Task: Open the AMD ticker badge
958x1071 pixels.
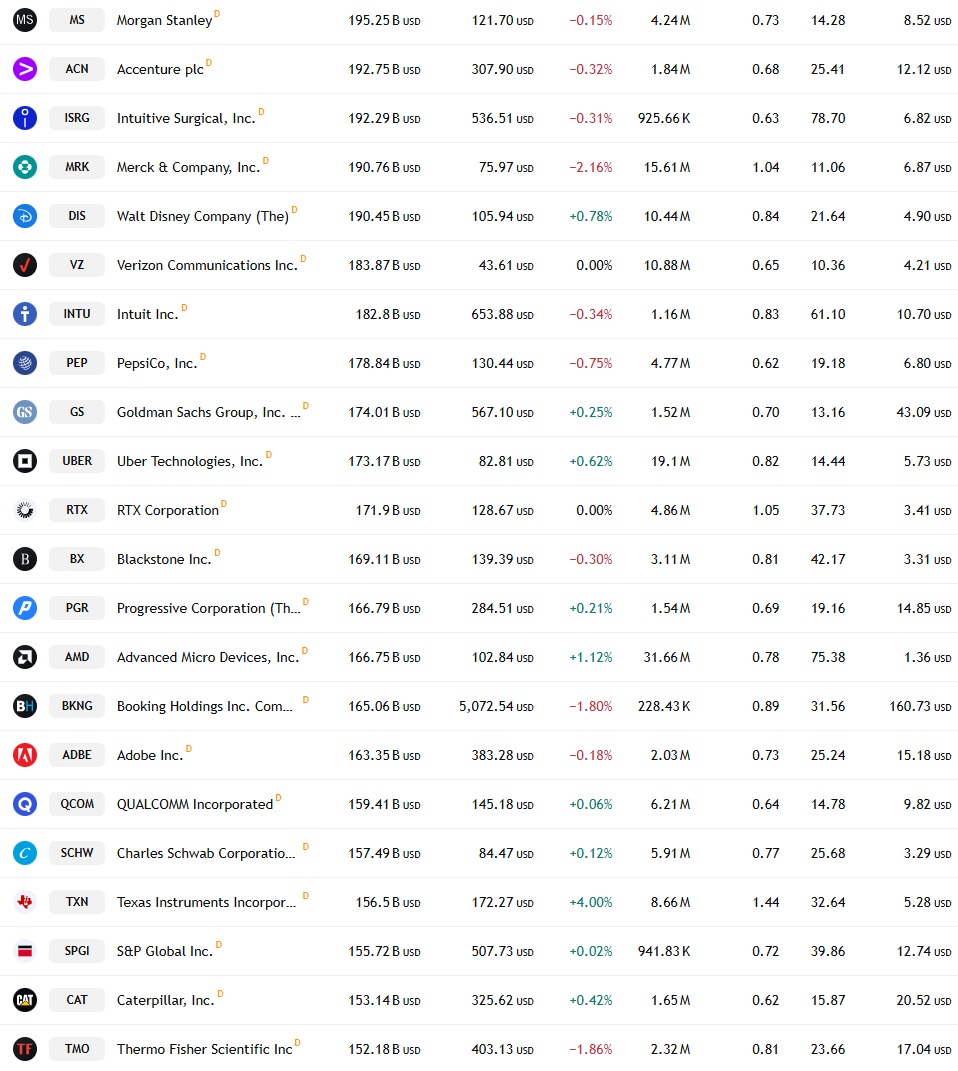Action: 77,657
